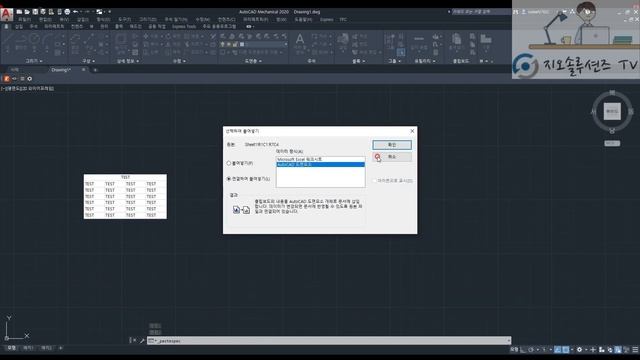Close the command line with its X icon

click(134, 340)
